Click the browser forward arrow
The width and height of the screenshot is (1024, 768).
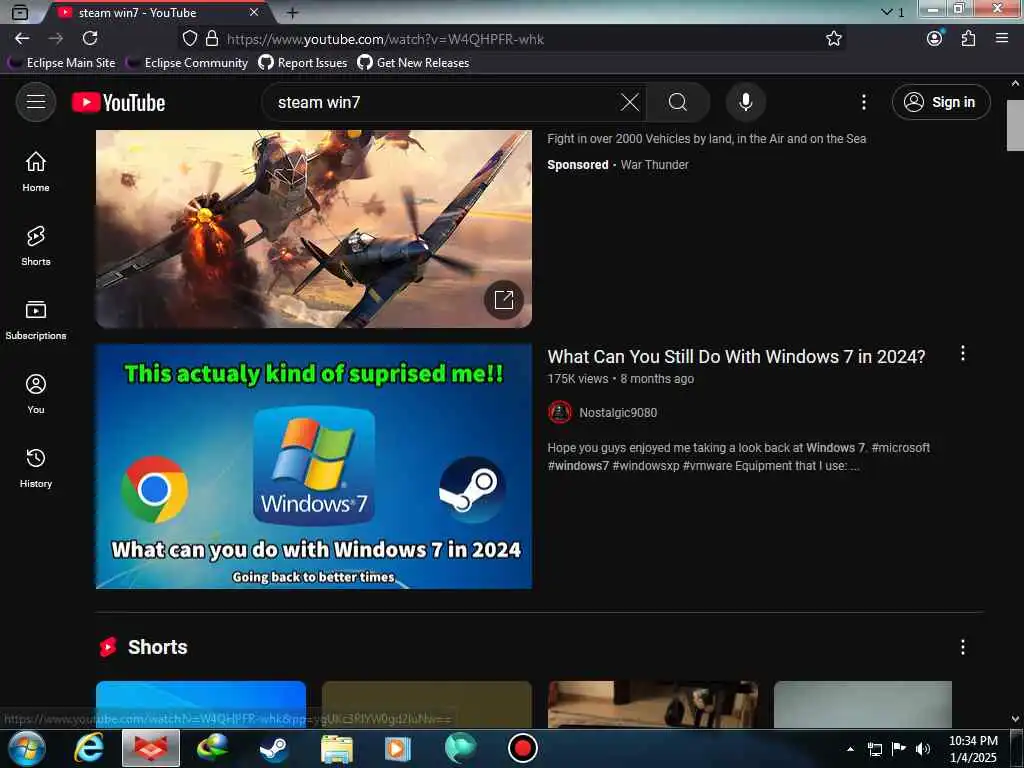[x=56, y=39]
